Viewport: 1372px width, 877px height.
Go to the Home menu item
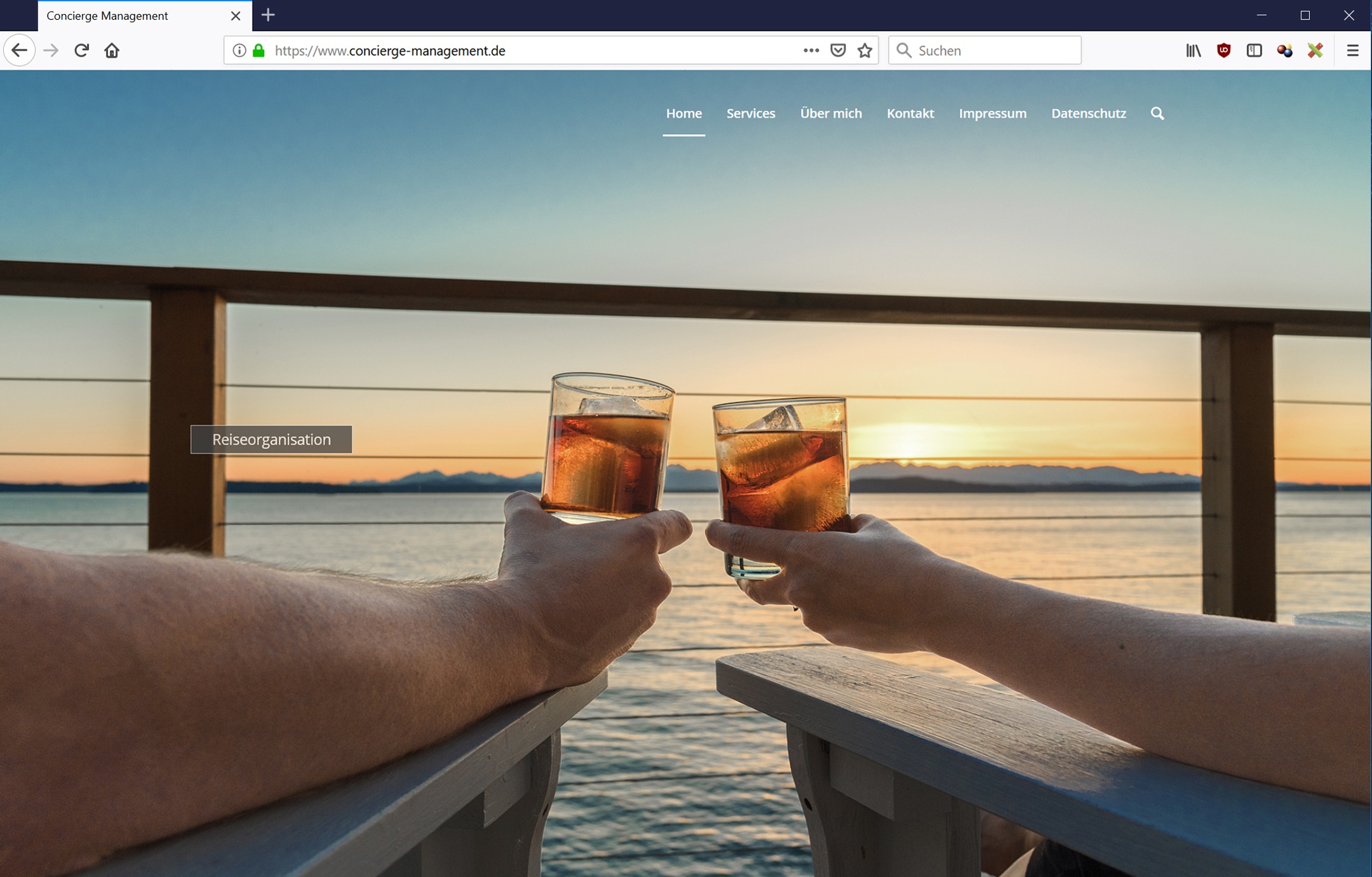point(683,113)
